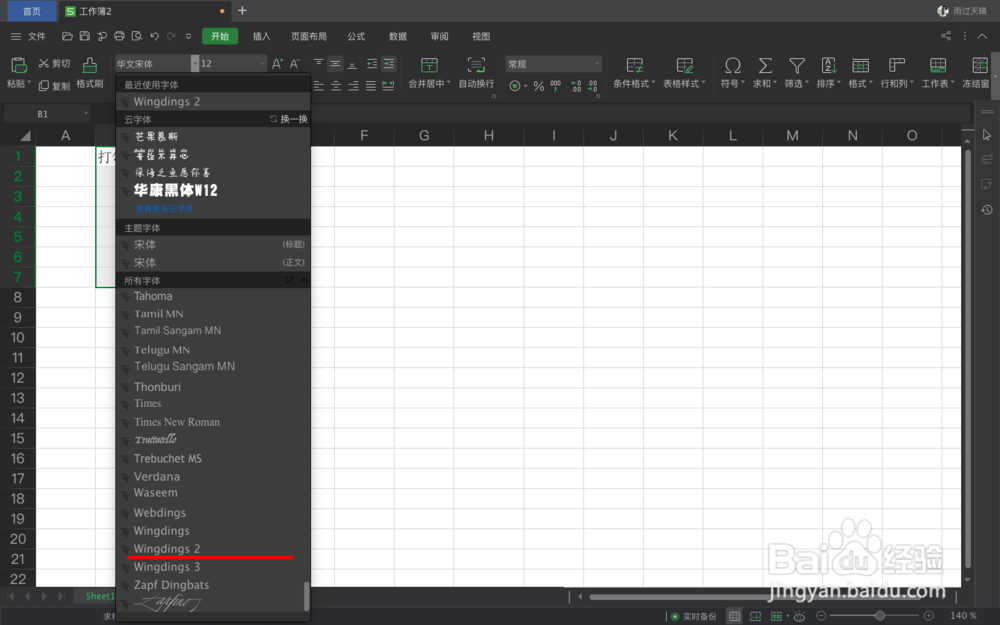Click the zoom slider handle
The width and height of the screenshot is (1000, 625).
pos(879,615)
